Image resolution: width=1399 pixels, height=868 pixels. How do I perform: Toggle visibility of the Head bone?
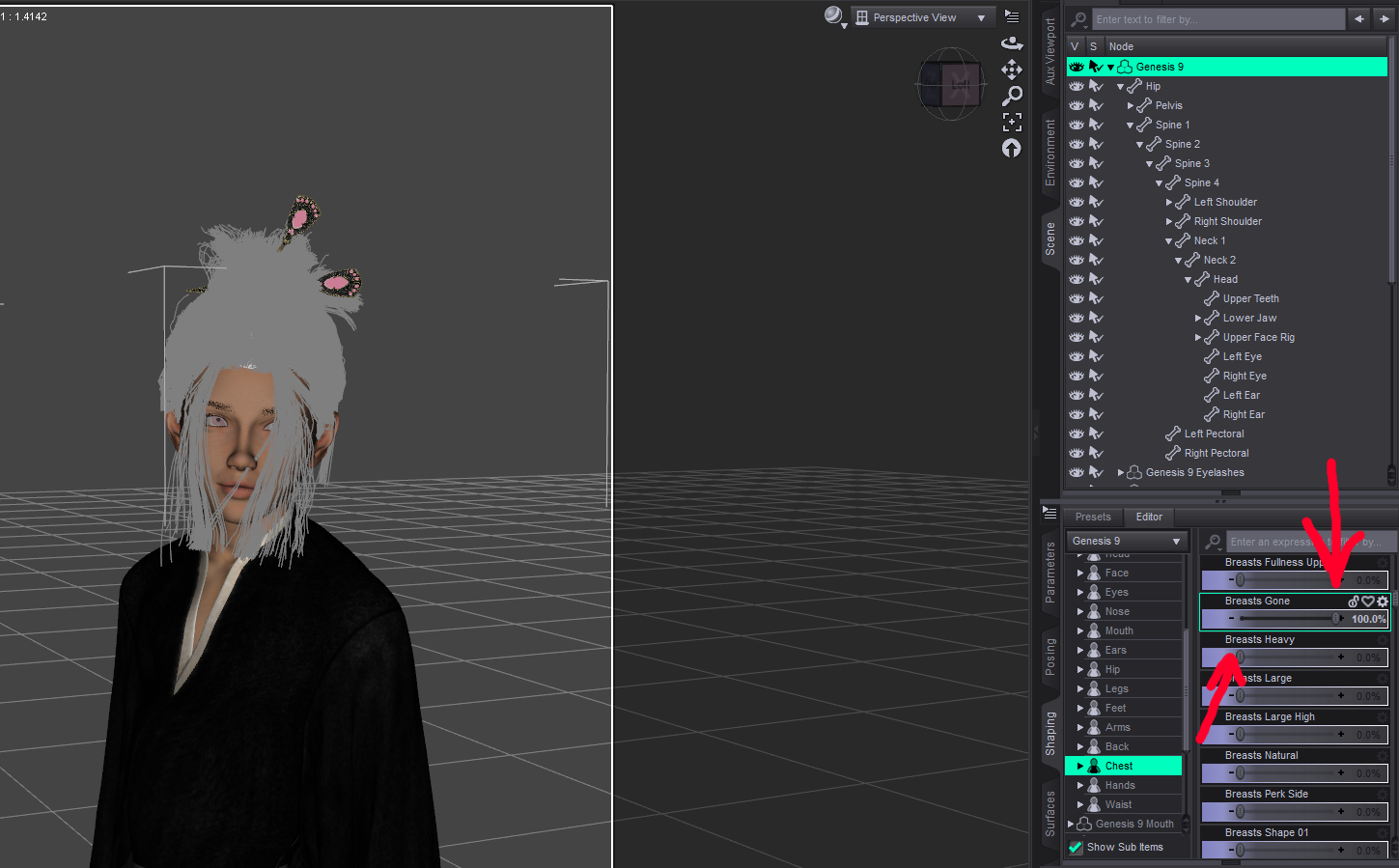pyautogui.click(x=1077, y=279)
